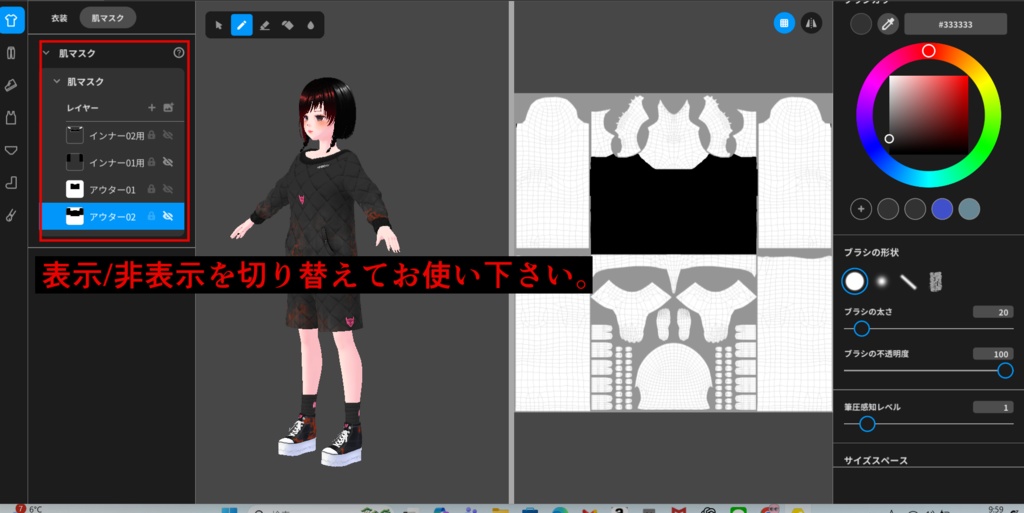Toggle the mirror symmetry painting button
This screenshot has height=513, width=1024.
click(812, 23)
